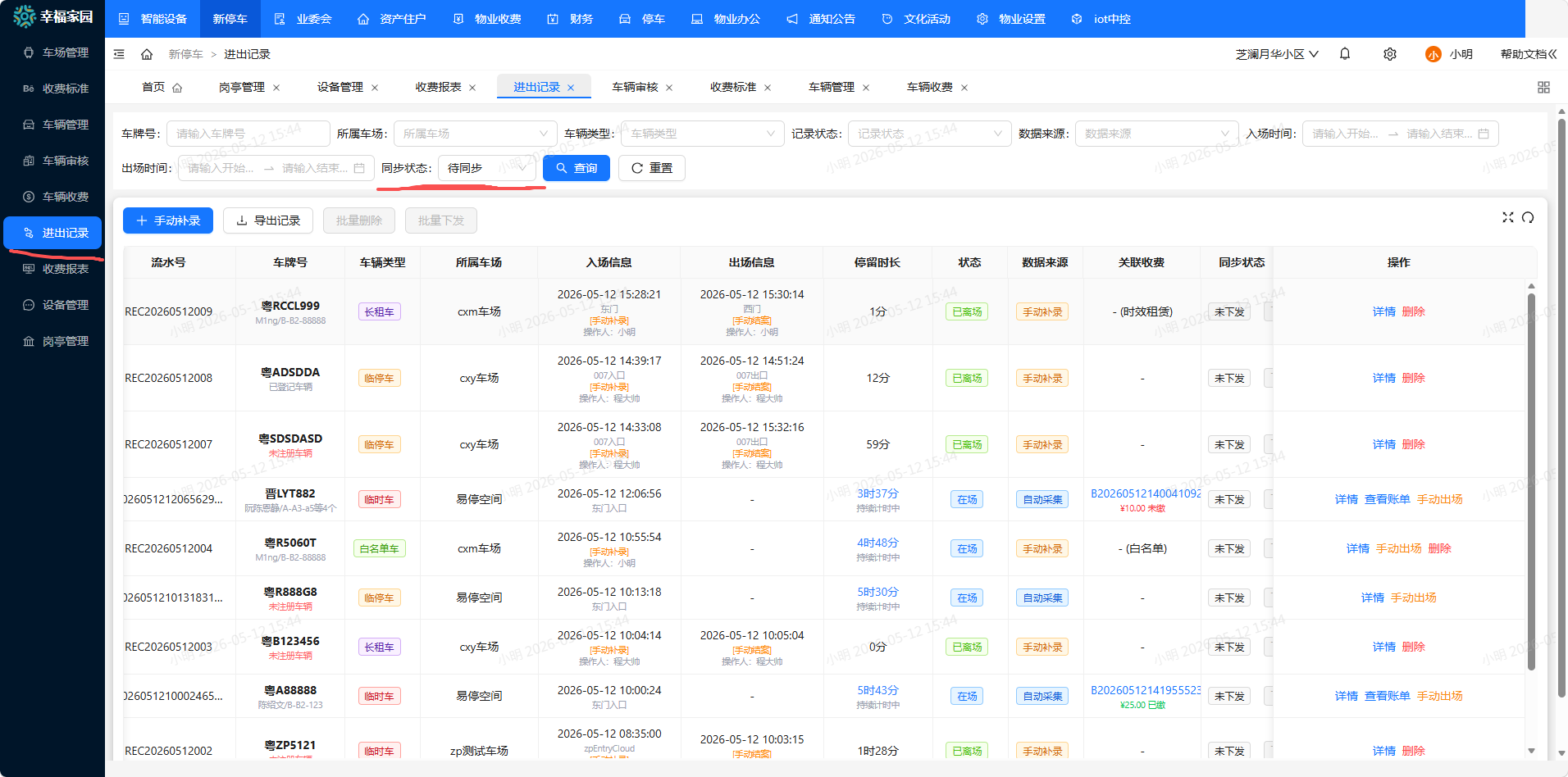Click 手动出场 for 粤R5060T
The image size is (1568, 777).
click(1399, 548)
